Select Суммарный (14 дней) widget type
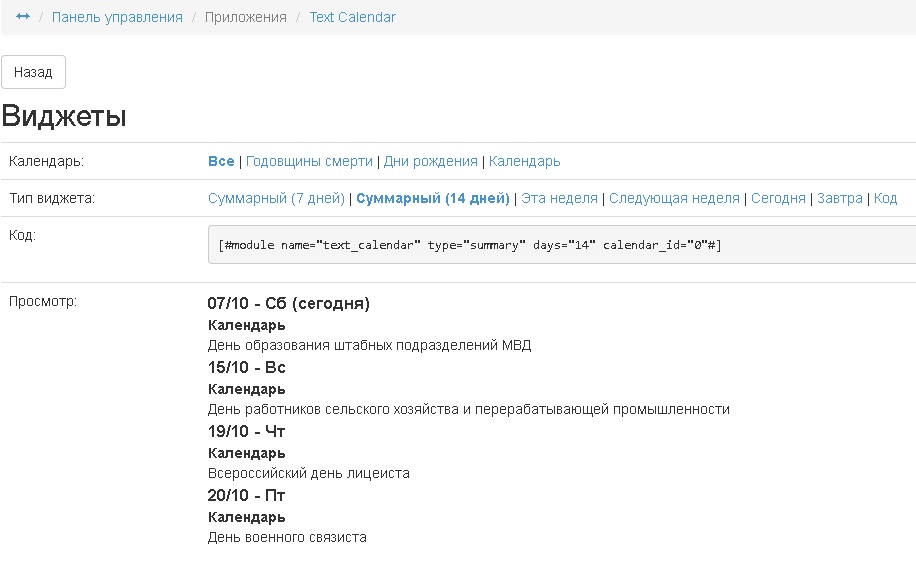The height and width of the screenshot is (568, 916). (433, 198)
